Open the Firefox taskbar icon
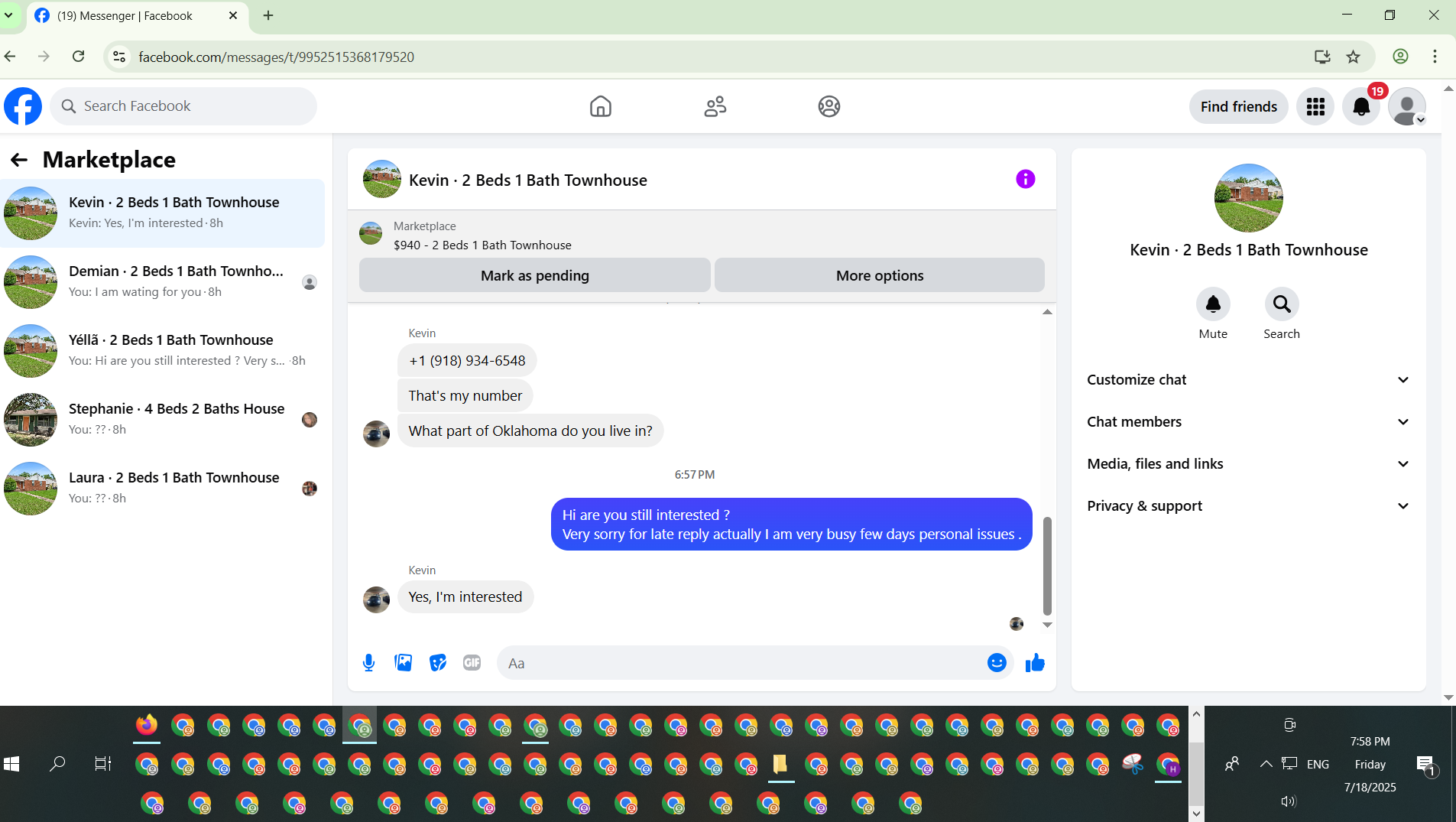1456x822 pixels. tap(147, 725)
